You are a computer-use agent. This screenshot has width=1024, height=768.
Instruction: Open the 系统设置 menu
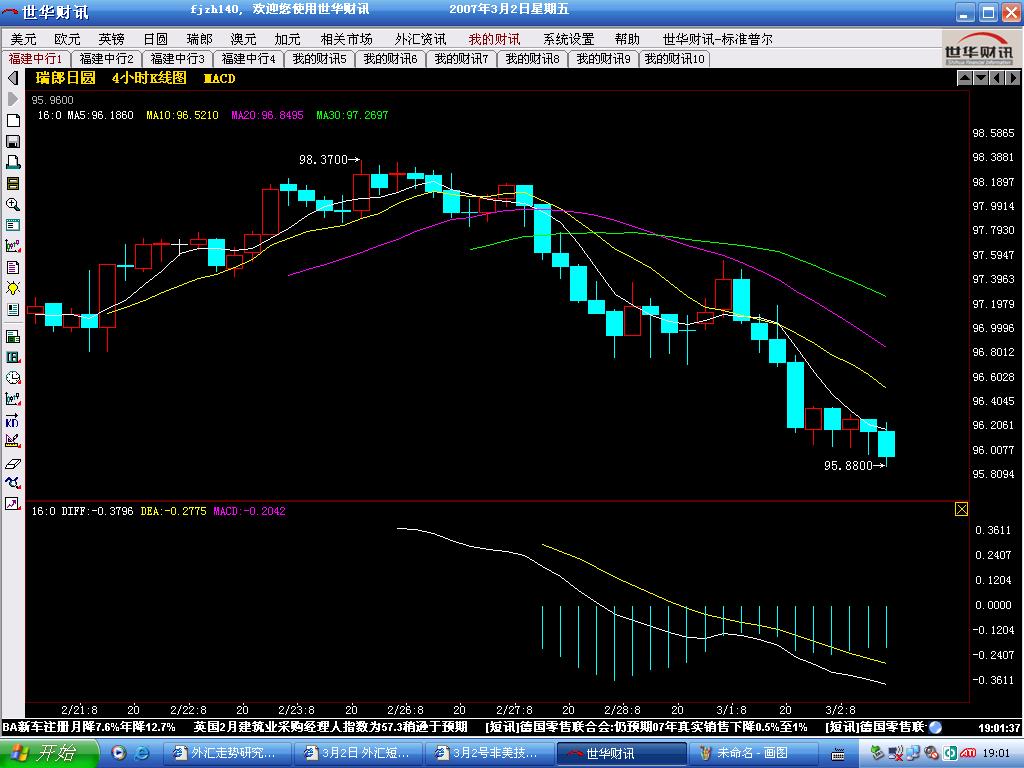[x=569, y=39]
